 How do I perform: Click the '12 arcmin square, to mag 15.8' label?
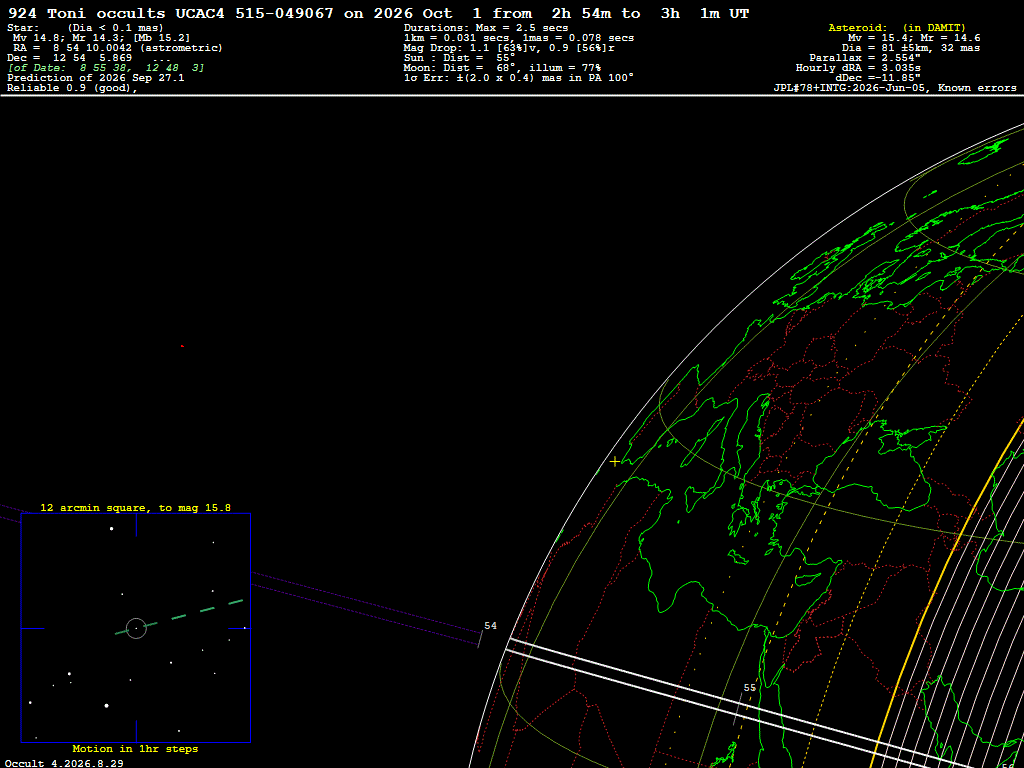135,507
